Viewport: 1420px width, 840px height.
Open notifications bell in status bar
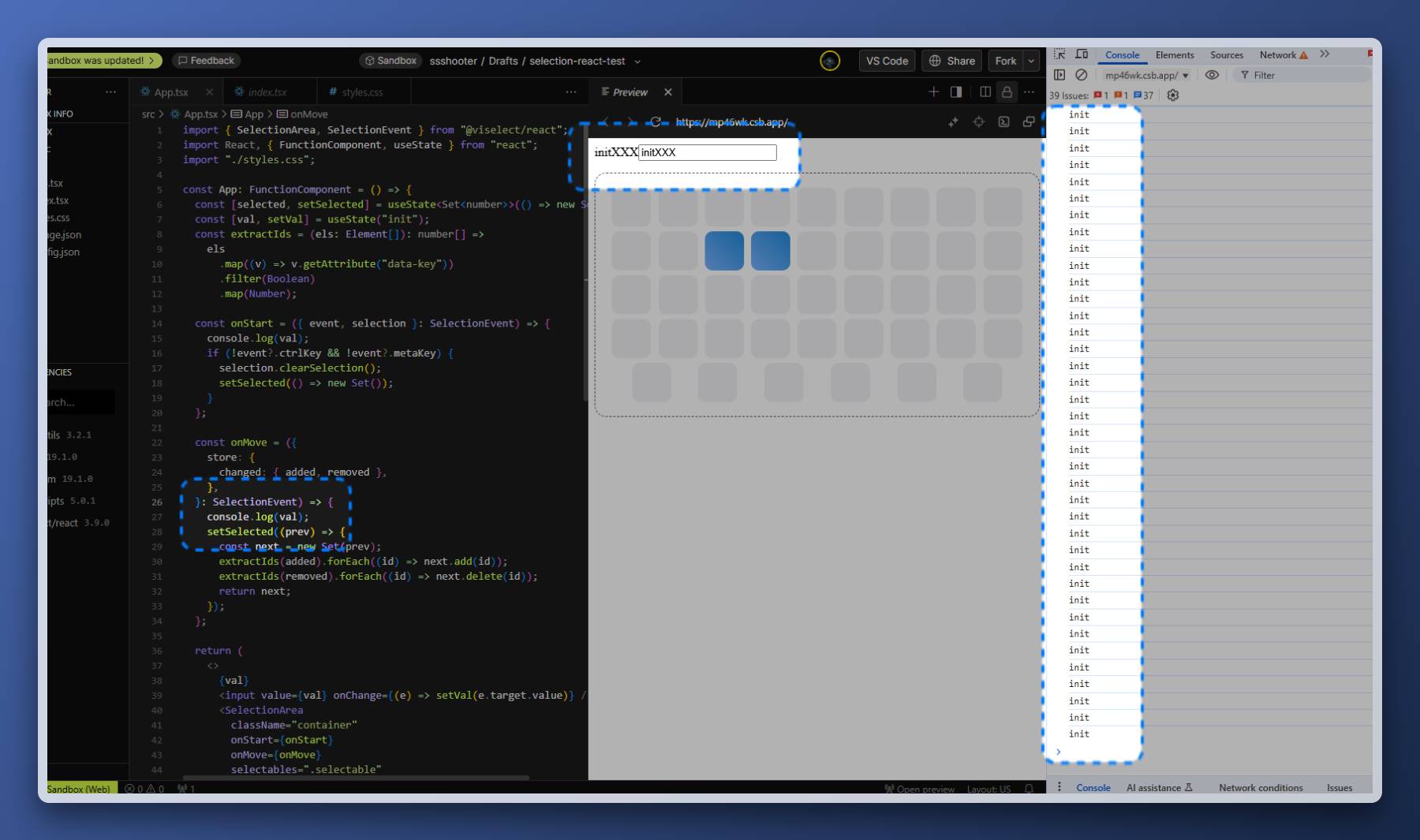point(1029,789)
